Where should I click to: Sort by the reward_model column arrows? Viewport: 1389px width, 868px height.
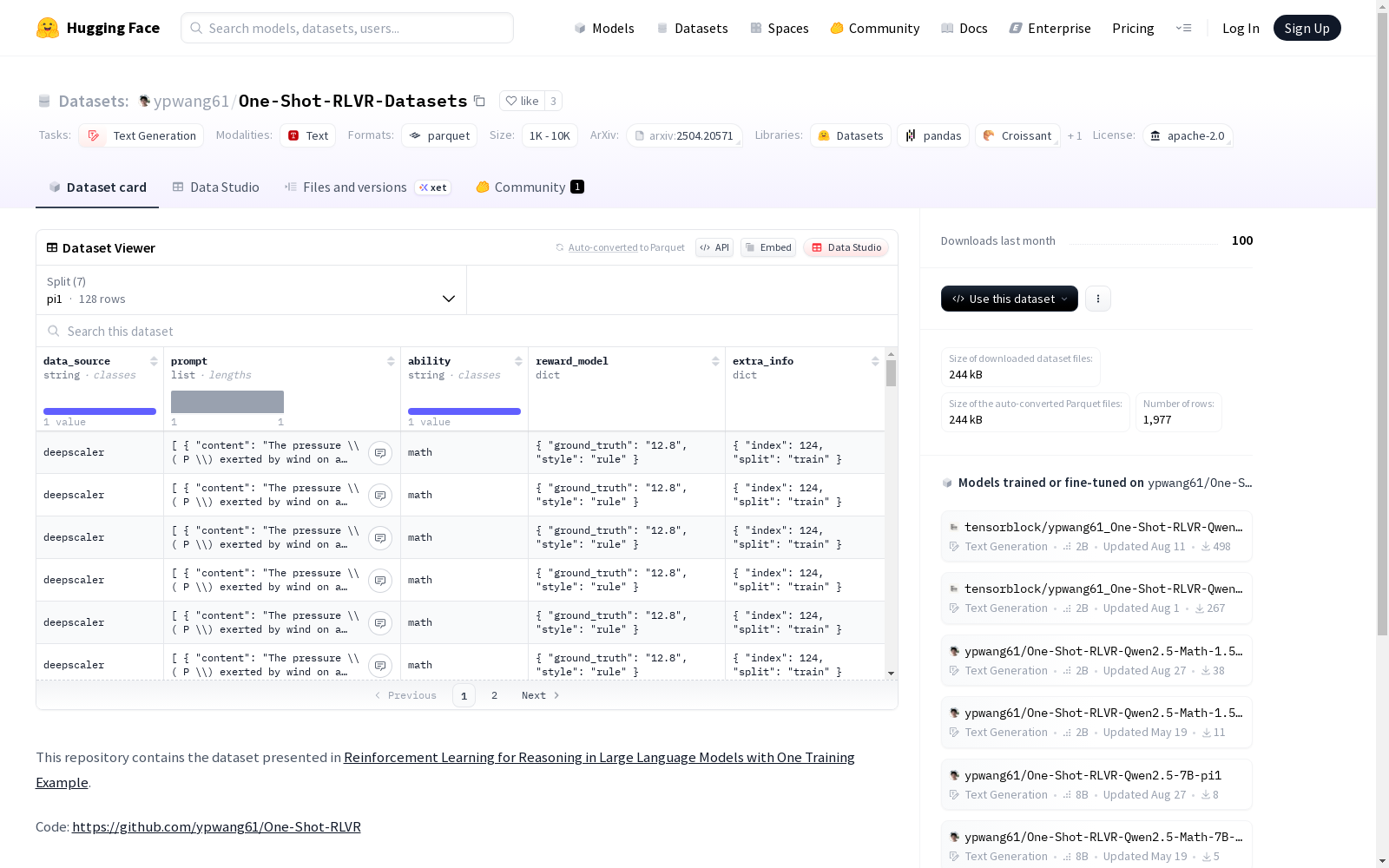[715, 361]
